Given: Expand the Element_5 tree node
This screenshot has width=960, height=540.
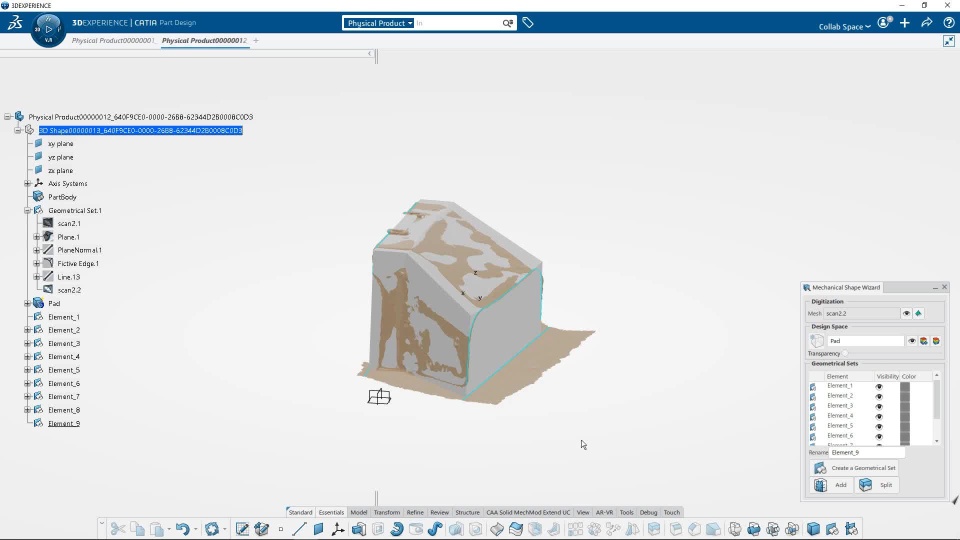Looking at the screenshot, I should pos(28,370).
